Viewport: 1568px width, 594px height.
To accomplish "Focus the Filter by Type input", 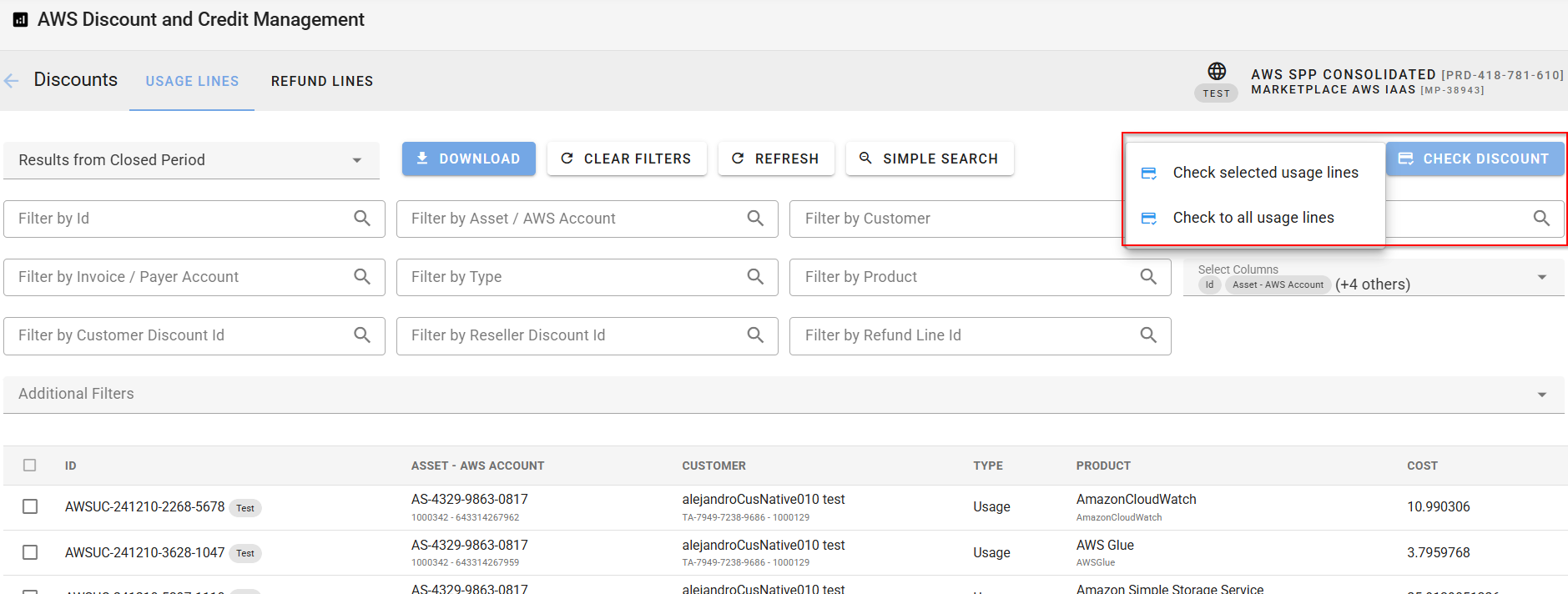I will pos(587,277).
